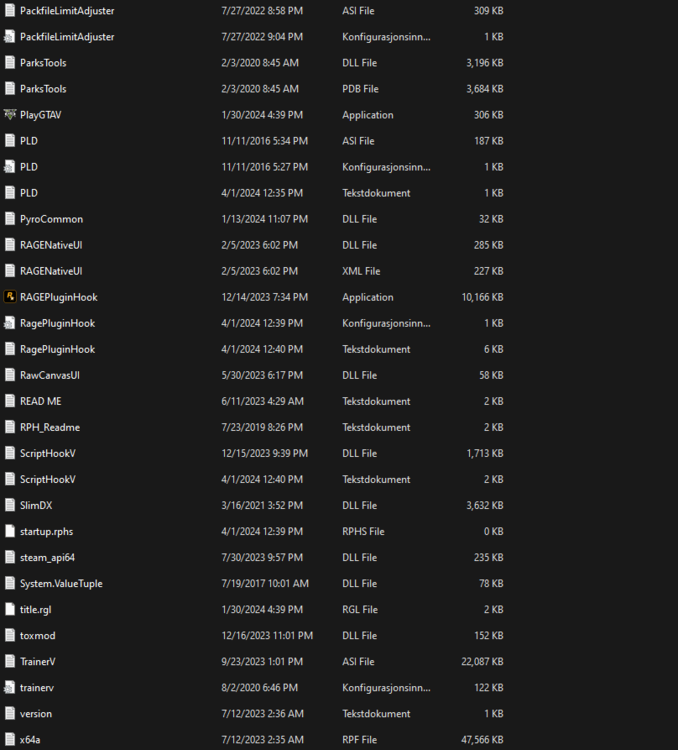Click the blank startup.rphs file icon
The height and width of the screenshot is (750, 678).
[x=10, y=531]
